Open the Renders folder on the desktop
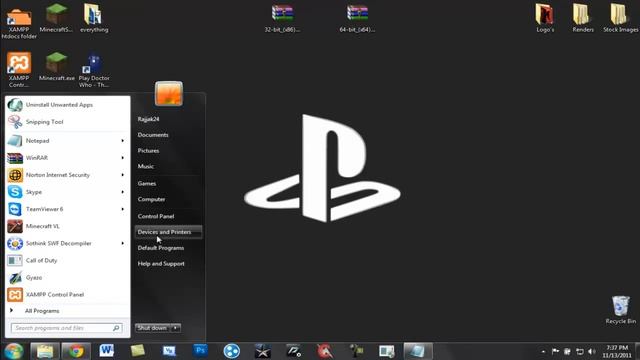The height and width of the screenshot is (360, 640). [582, 18]
